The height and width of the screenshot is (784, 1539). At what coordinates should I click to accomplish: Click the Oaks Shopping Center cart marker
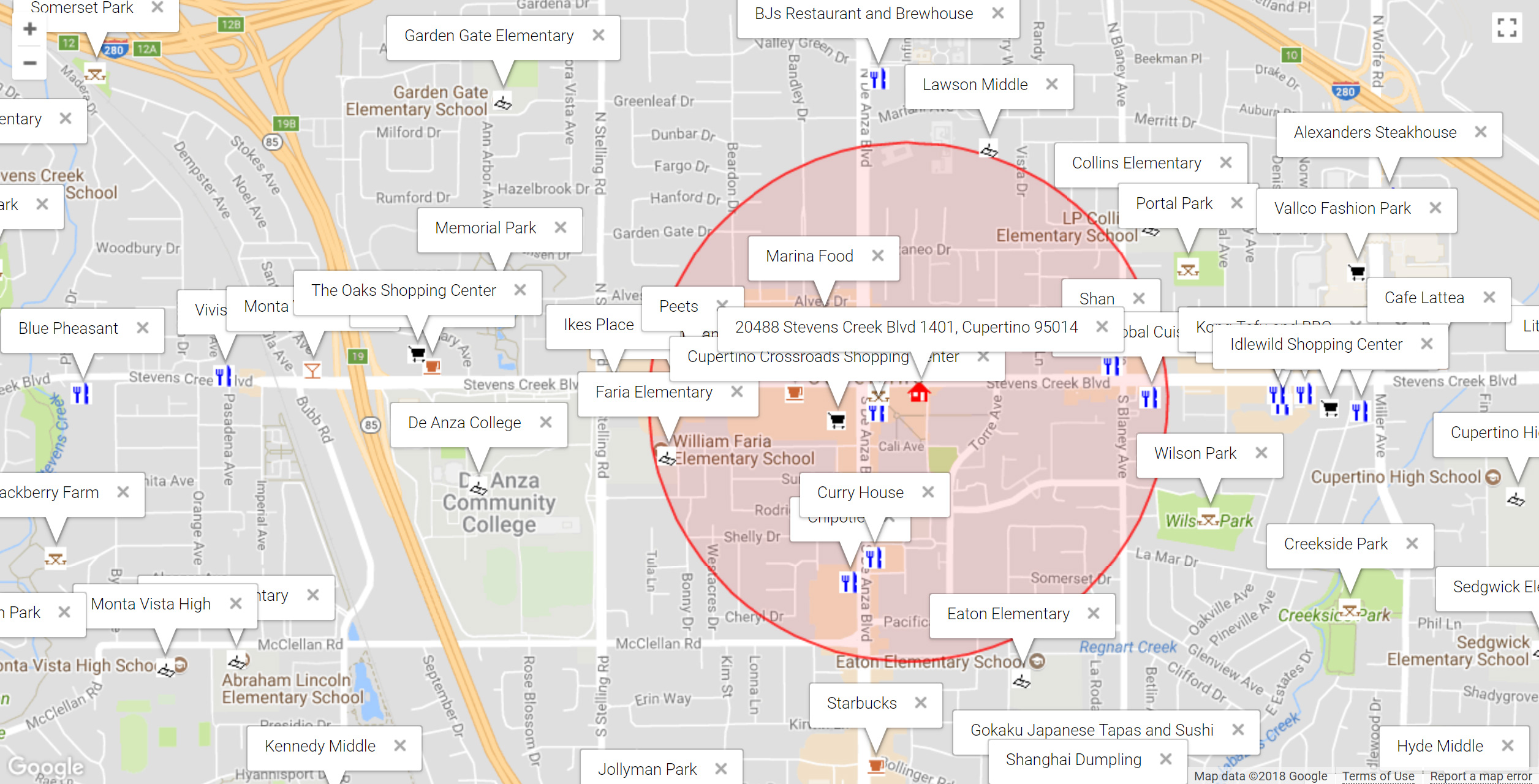417,354
